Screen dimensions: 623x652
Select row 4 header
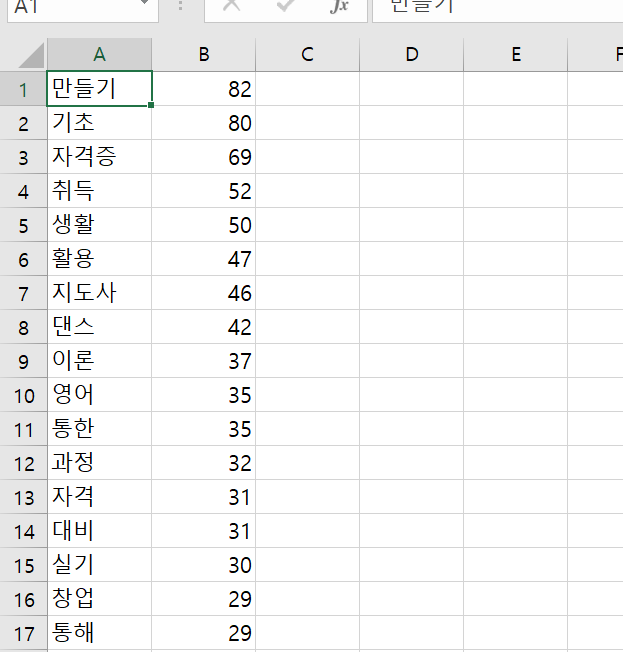pyautogui.click(x=23, y=191)
